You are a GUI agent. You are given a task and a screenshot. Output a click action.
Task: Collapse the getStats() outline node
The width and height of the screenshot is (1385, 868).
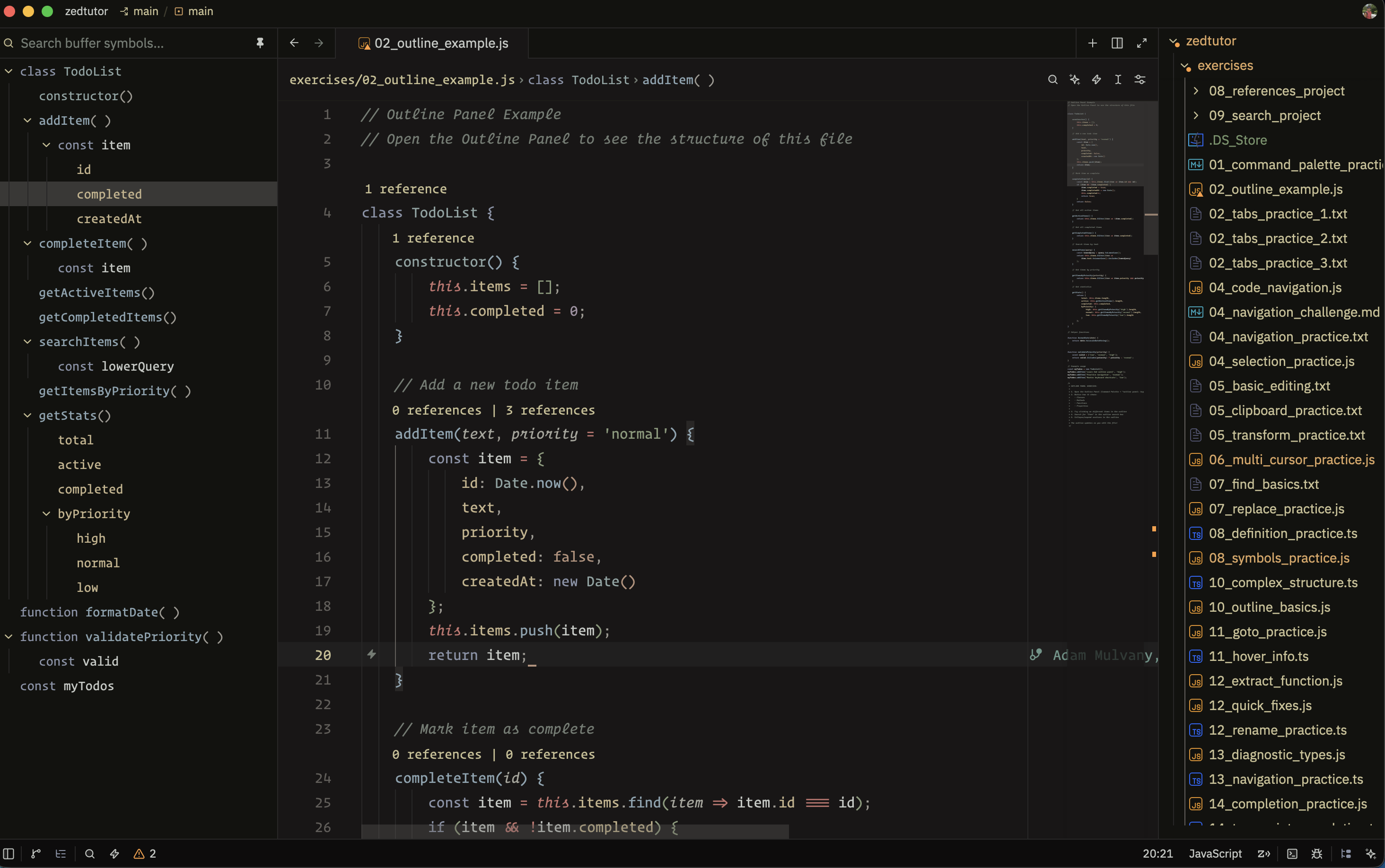click(27, 416)
